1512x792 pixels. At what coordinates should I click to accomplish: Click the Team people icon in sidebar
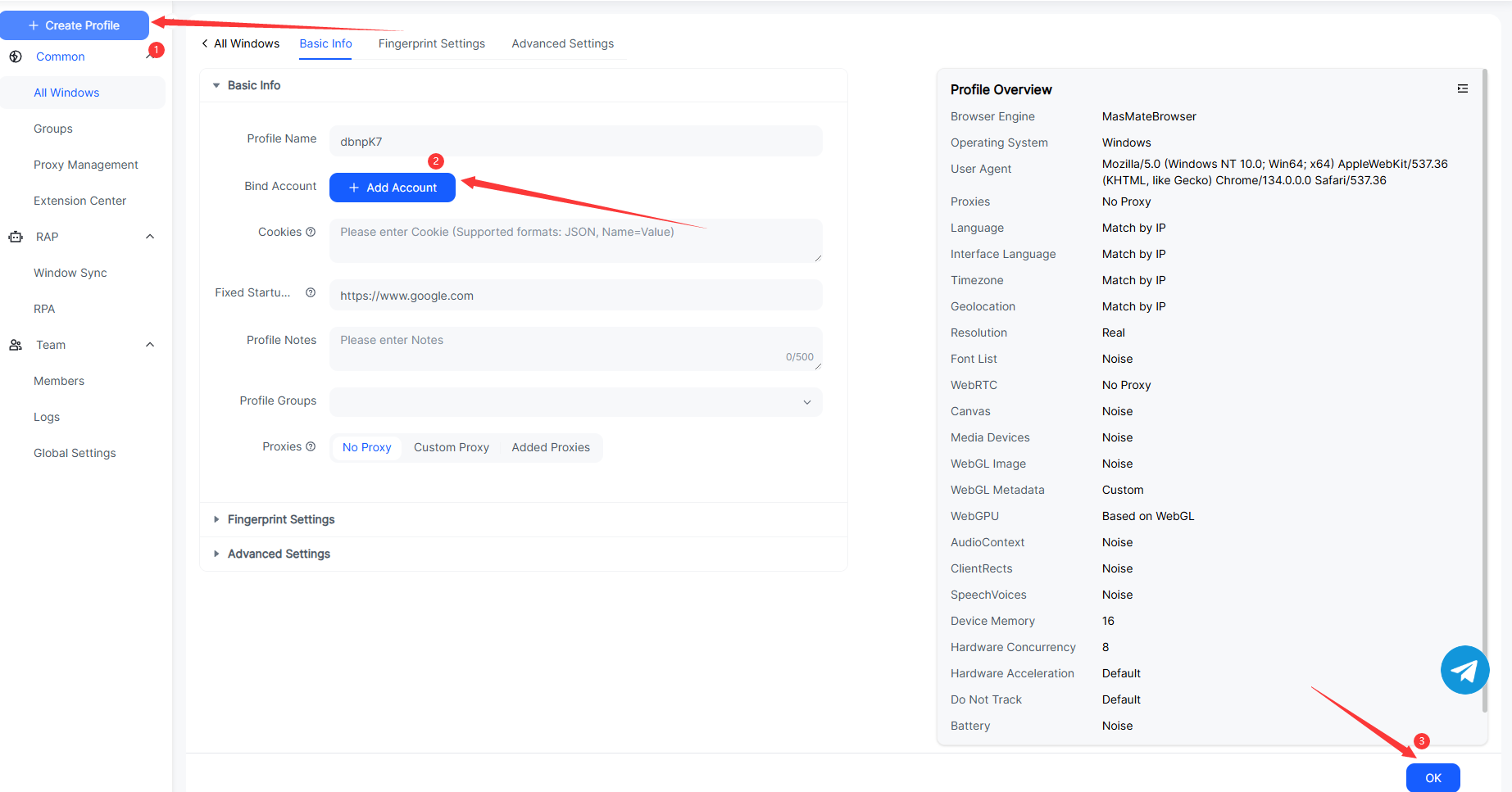(16, 345)
